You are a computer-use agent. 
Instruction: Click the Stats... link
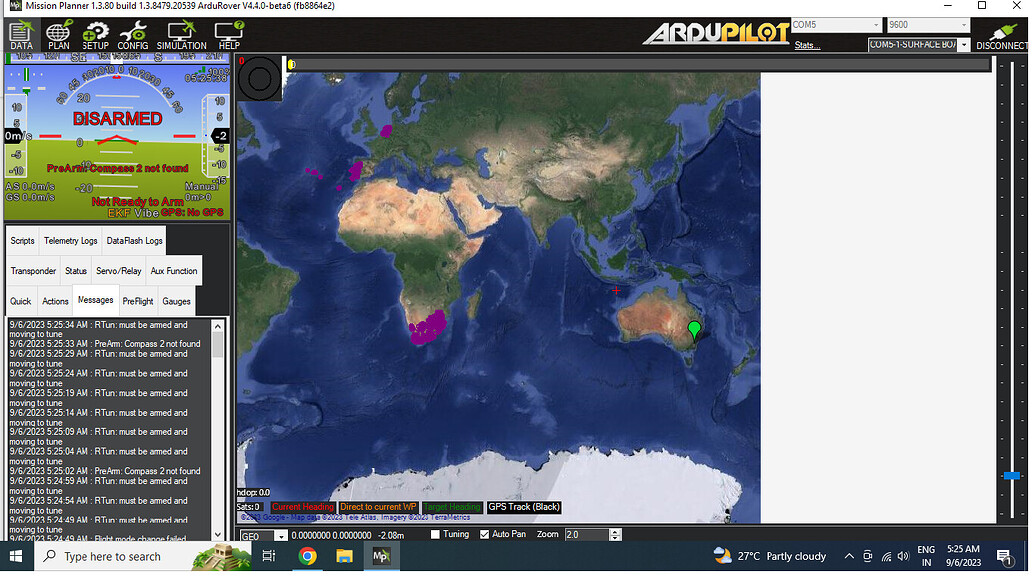(x=807, y=45)
